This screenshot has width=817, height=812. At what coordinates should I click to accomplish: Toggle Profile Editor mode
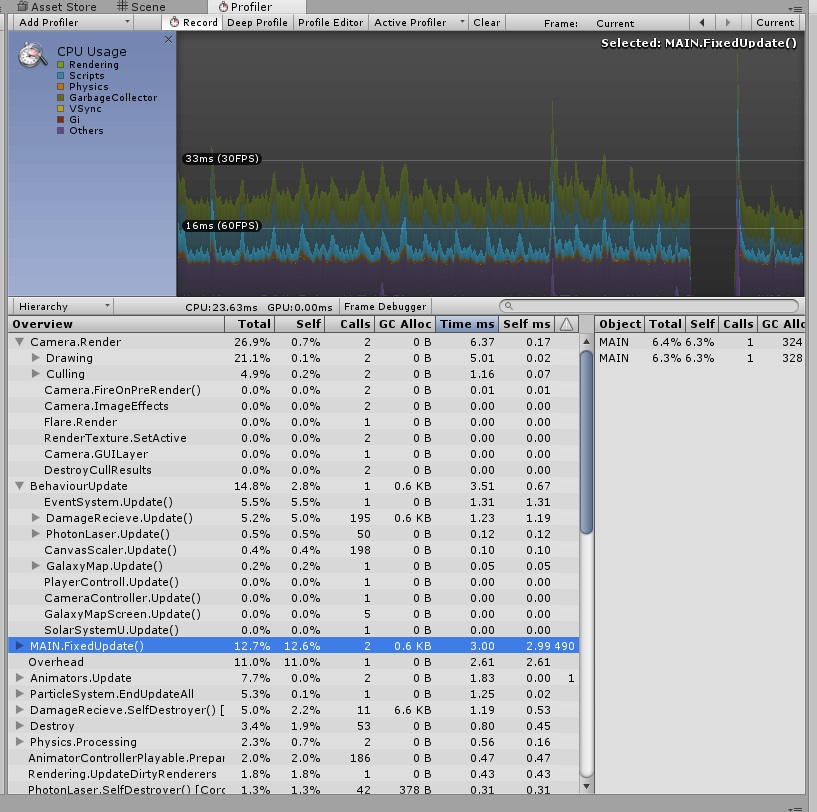pos(330,22)
